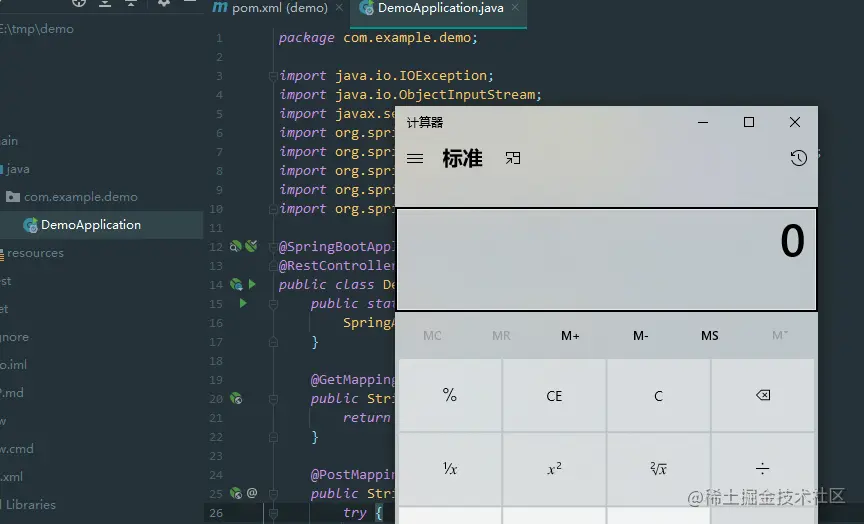Image resolution: width=864 pixels, height=524 pixels.
Task: Collapse the method fold marker on line 25
Action: [x=273, y=493]
